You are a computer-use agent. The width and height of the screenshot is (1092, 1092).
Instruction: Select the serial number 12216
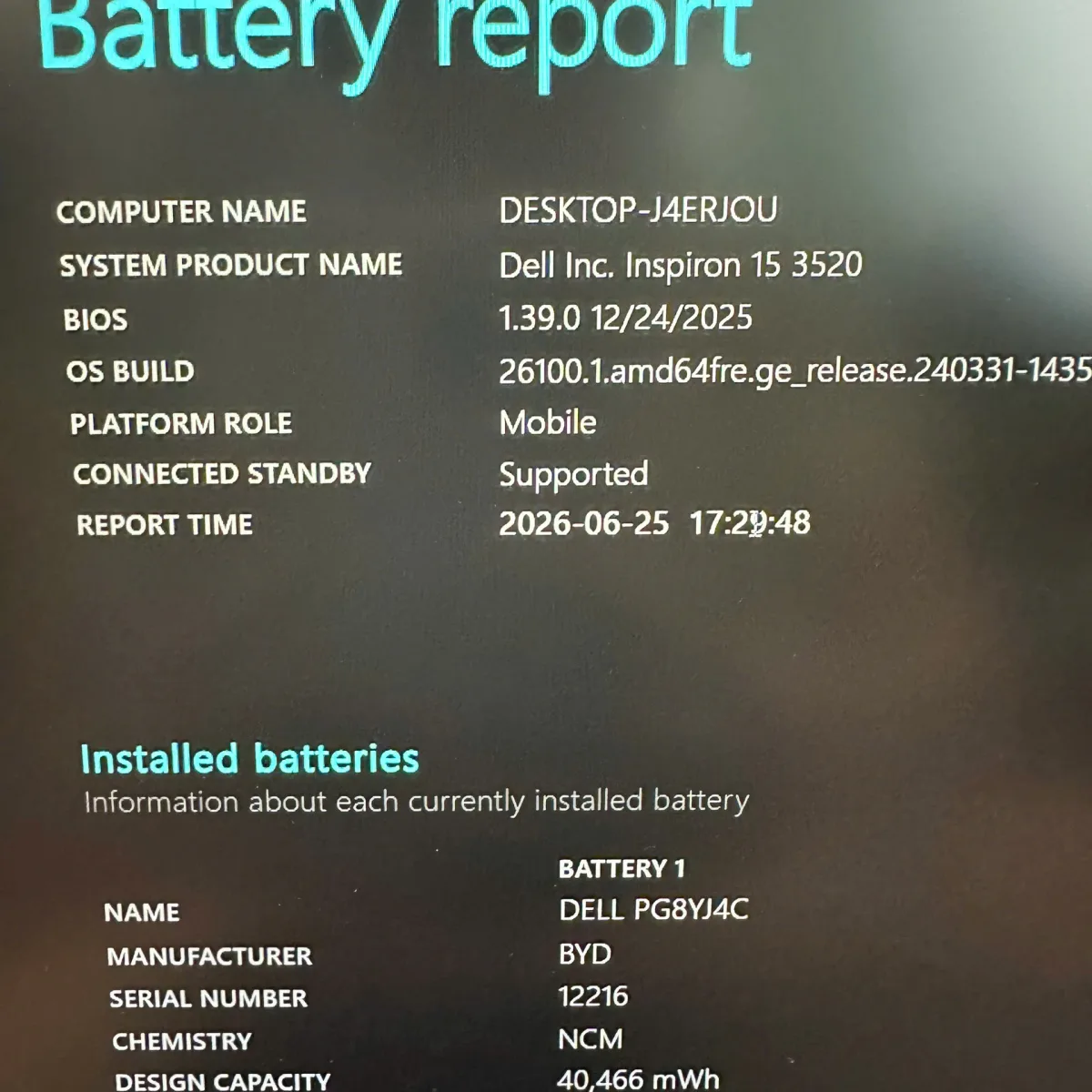tap(593, 996)
